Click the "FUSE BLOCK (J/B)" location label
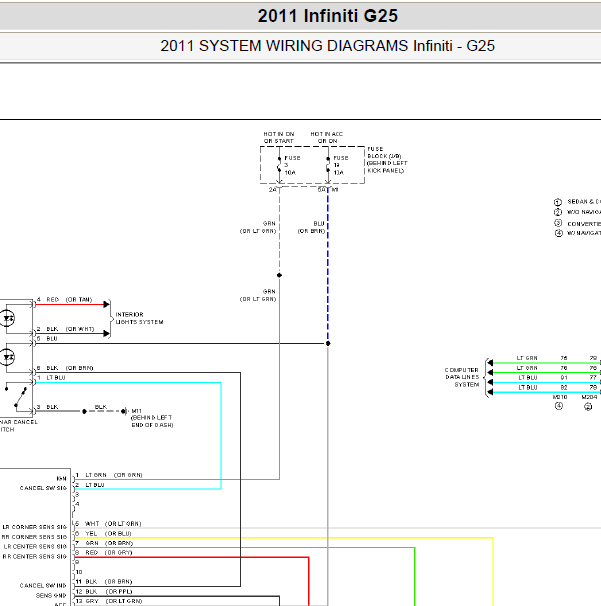Image resolution: width=601 pixels, height=606 pixels. [x=387, y=160]
